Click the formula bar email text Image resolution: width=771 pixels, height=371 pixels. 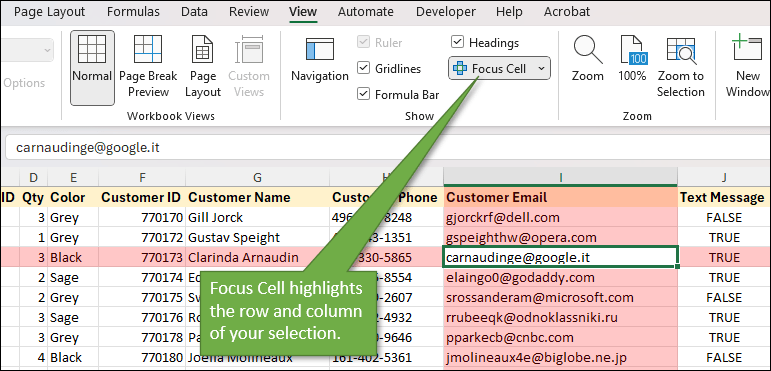pos(88,147)
